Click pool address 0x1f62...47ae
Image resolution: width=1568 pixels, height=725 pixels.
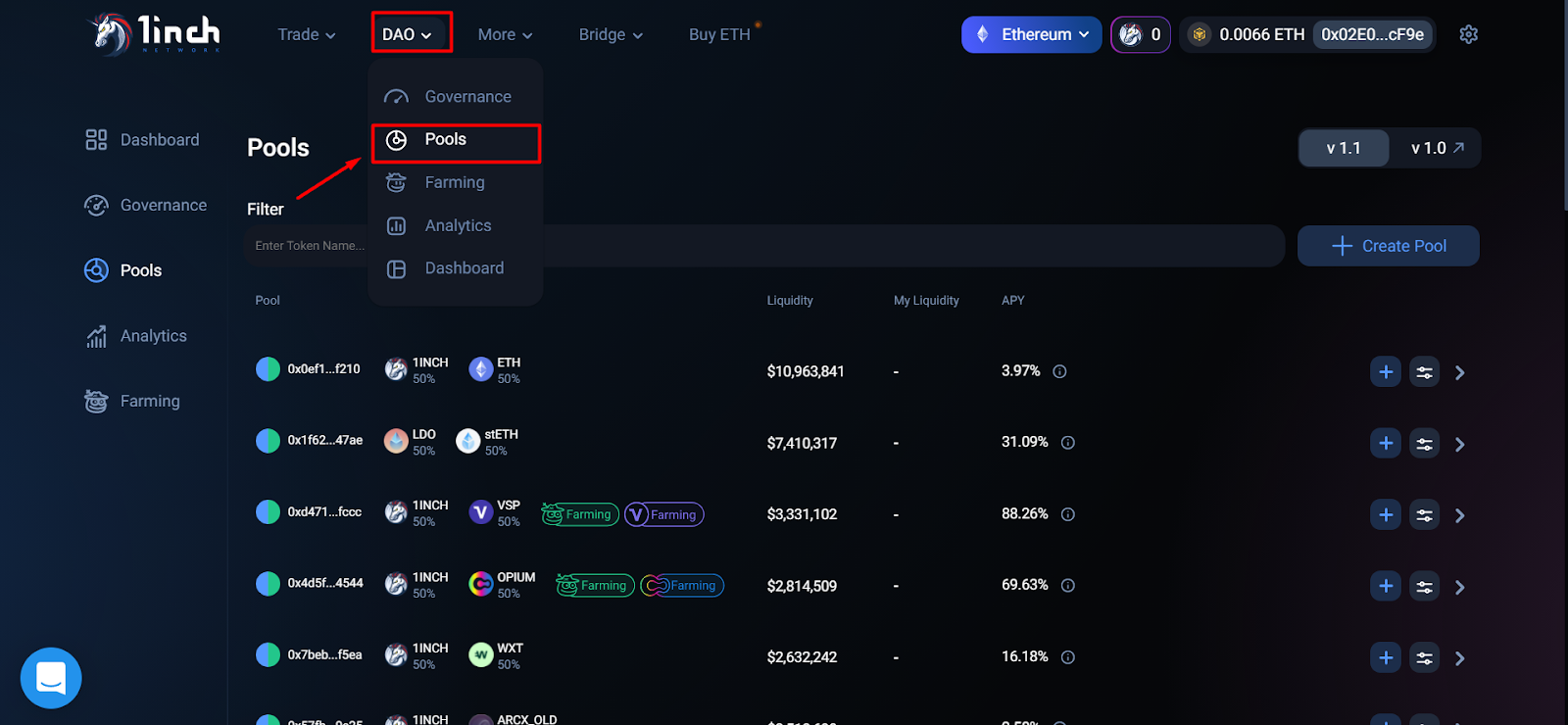coord(325,441)
